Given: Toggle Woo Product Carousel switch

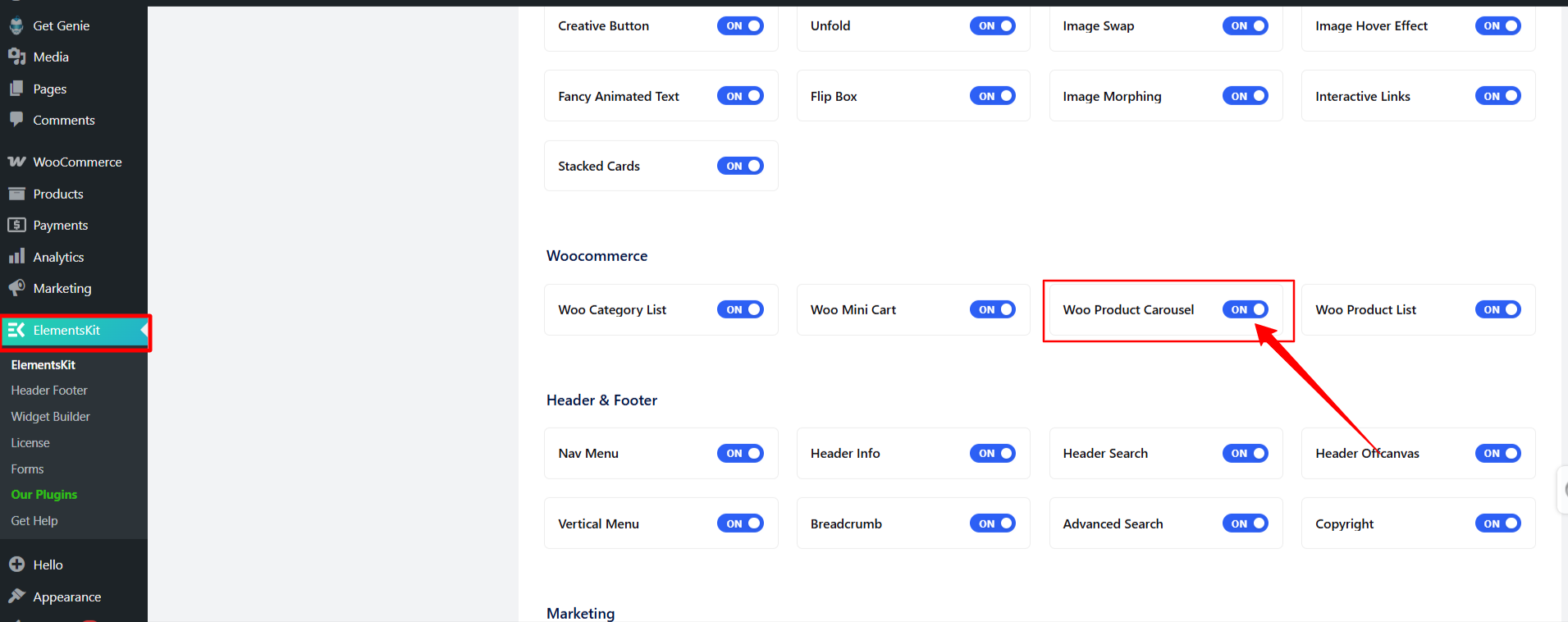Looking at the screenshot, I should point(1246,309).
